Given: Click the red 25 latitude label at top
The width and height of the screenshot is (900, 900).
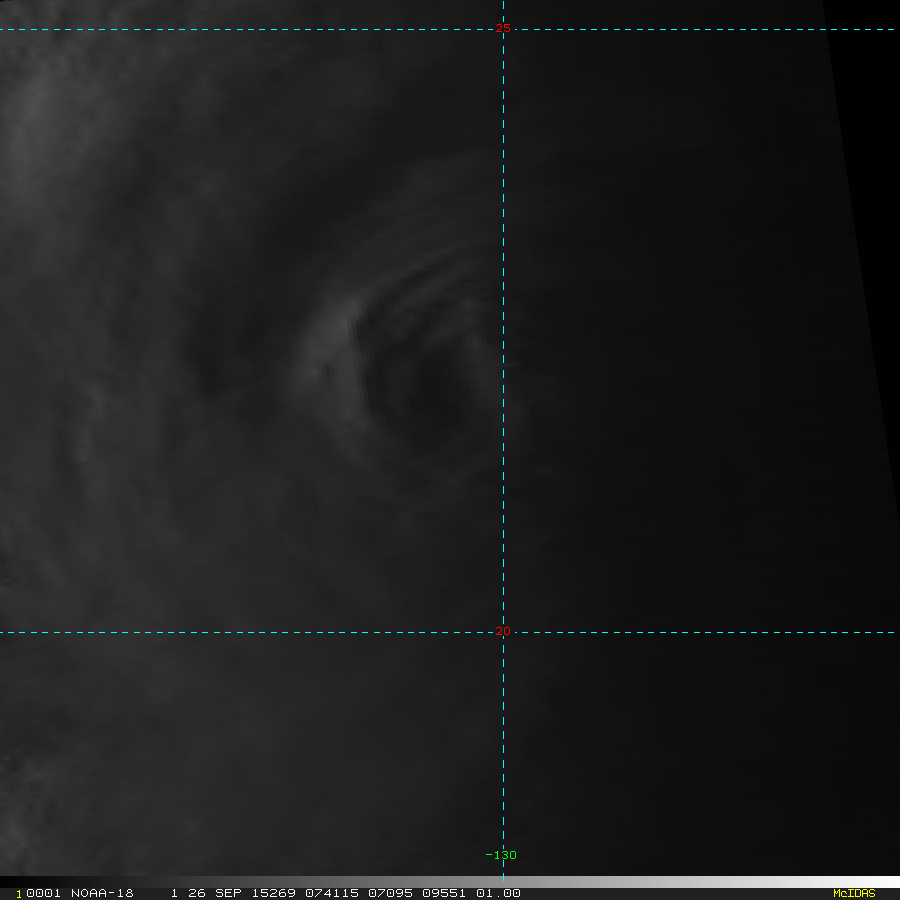Looking at the screenshot, I should (503, 28).
